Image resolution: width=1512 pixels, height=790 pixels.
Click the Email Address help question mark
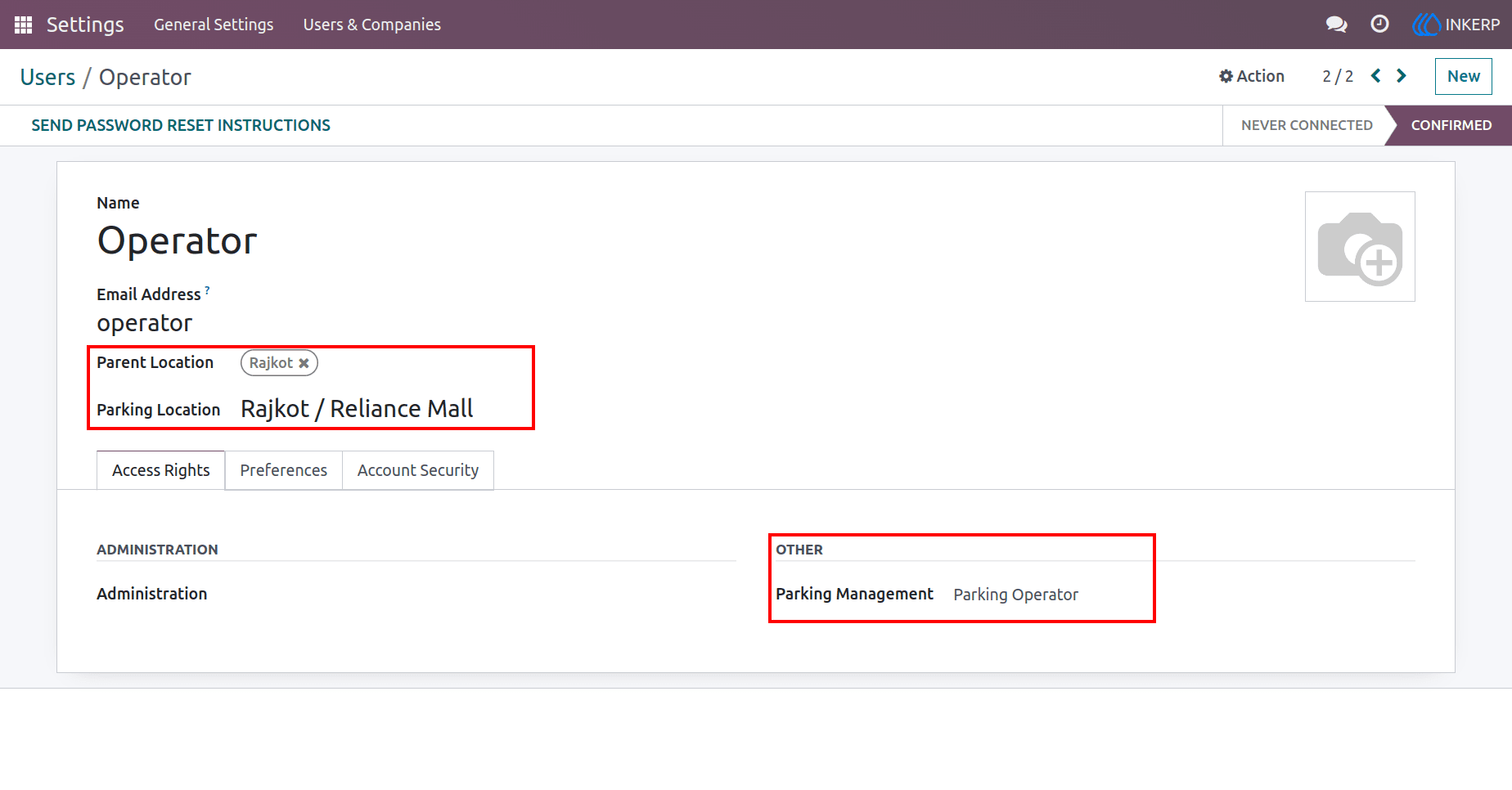[207, 290]
